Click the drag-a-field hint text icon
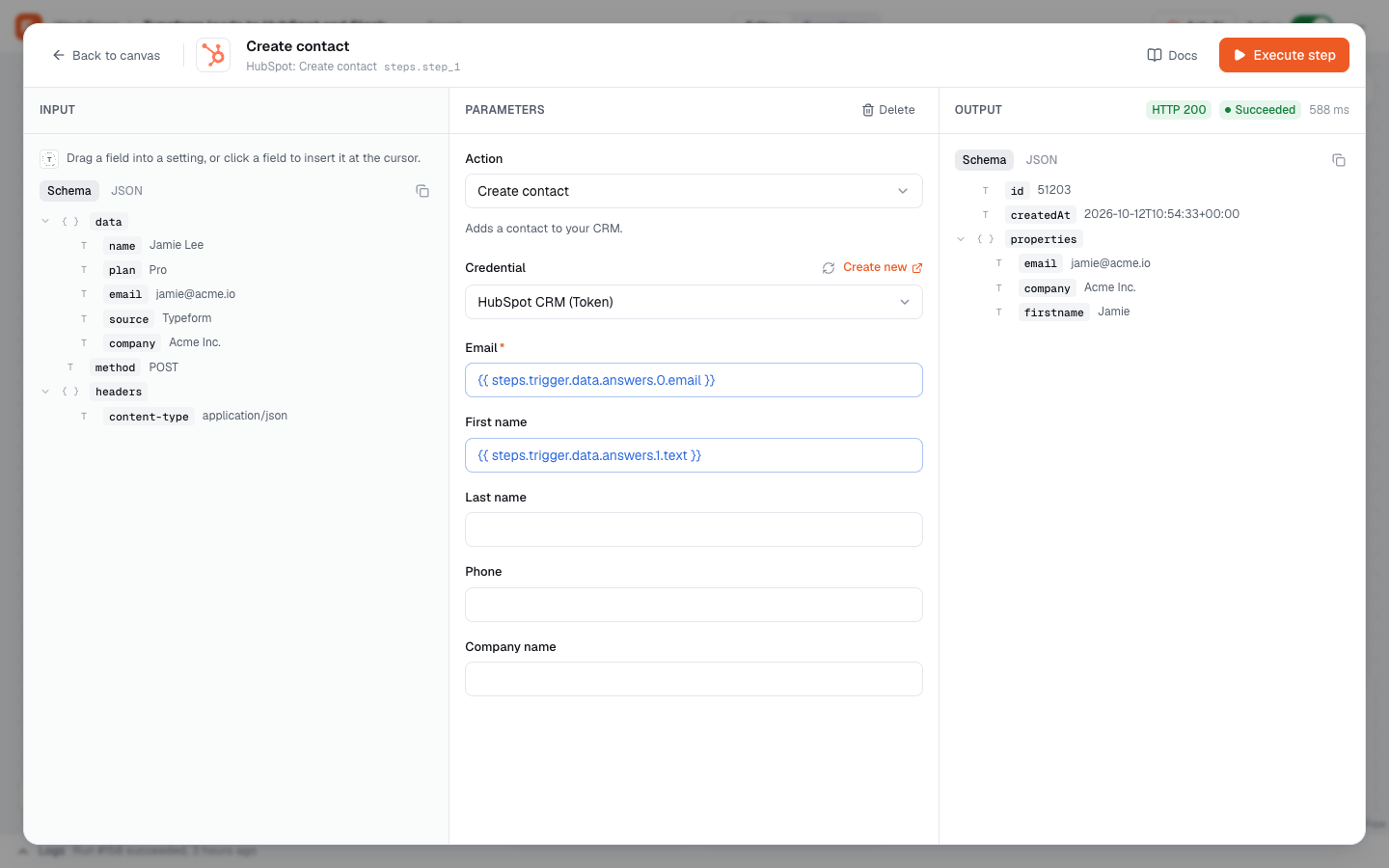1389x868 pixels. coord(49,159)
